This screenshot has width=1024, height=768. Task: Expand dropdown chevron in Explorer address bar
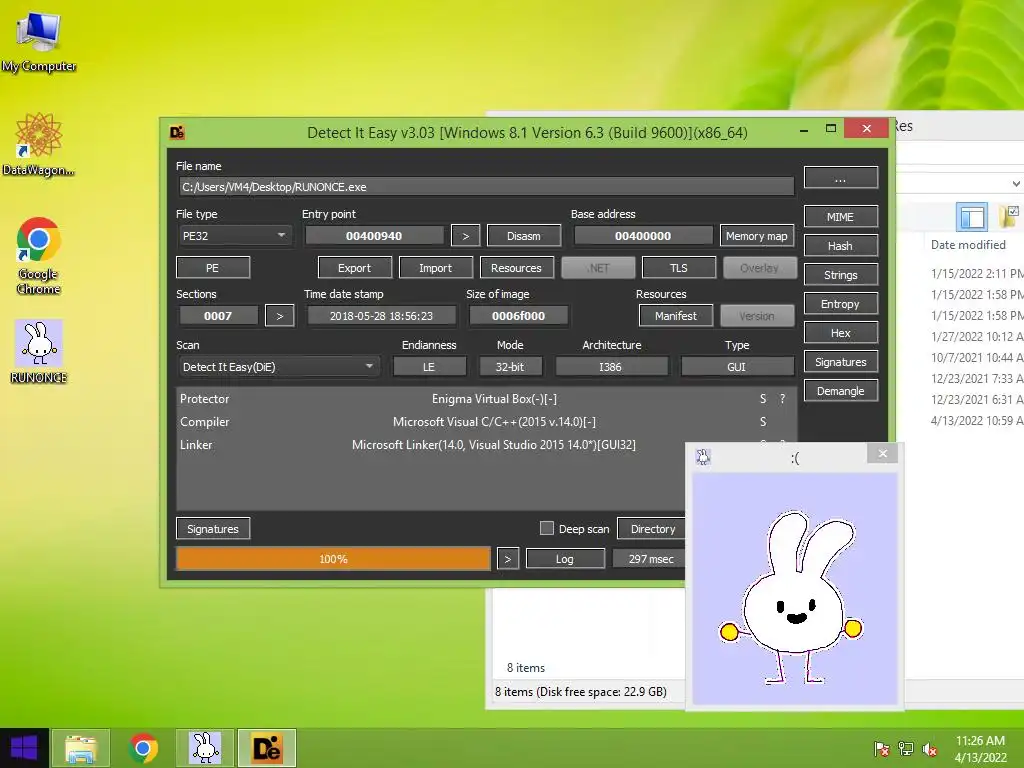1016,184
